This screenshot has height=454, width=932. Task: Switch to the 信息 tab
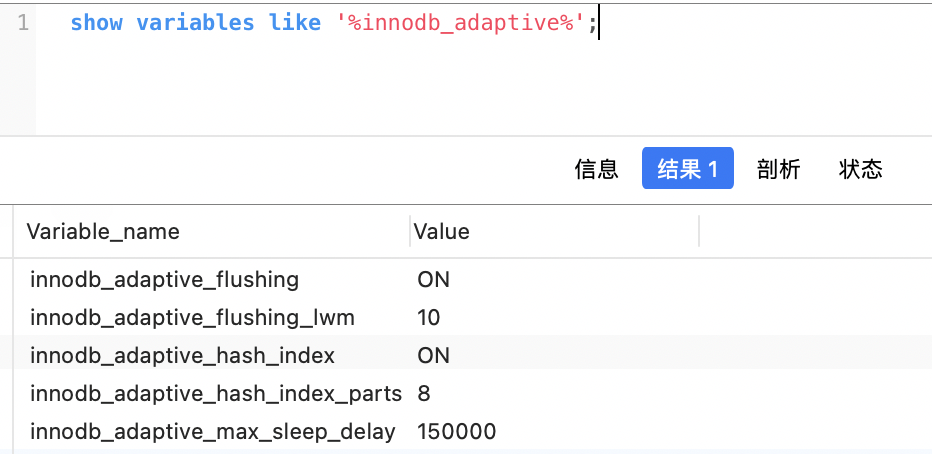[596, 169]
